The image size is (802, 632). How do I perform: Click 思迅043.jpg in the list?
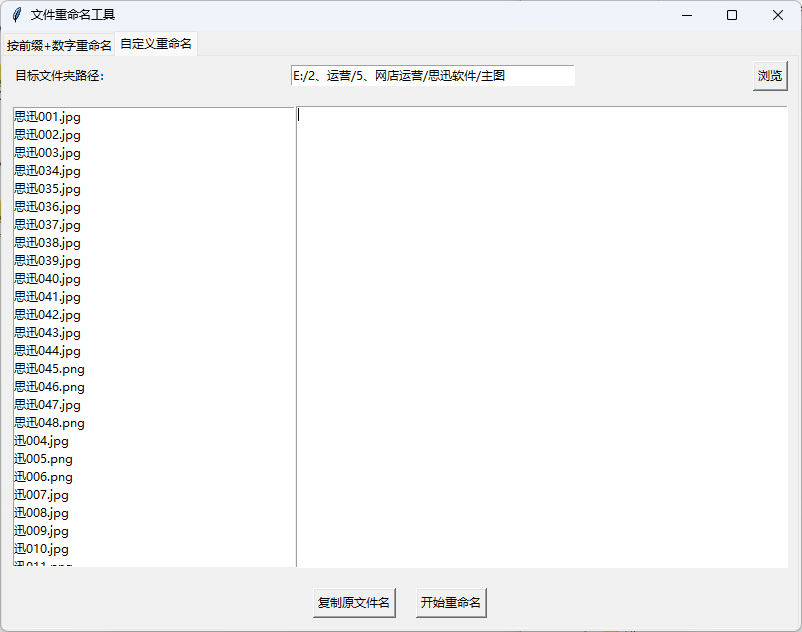[48, 333]
